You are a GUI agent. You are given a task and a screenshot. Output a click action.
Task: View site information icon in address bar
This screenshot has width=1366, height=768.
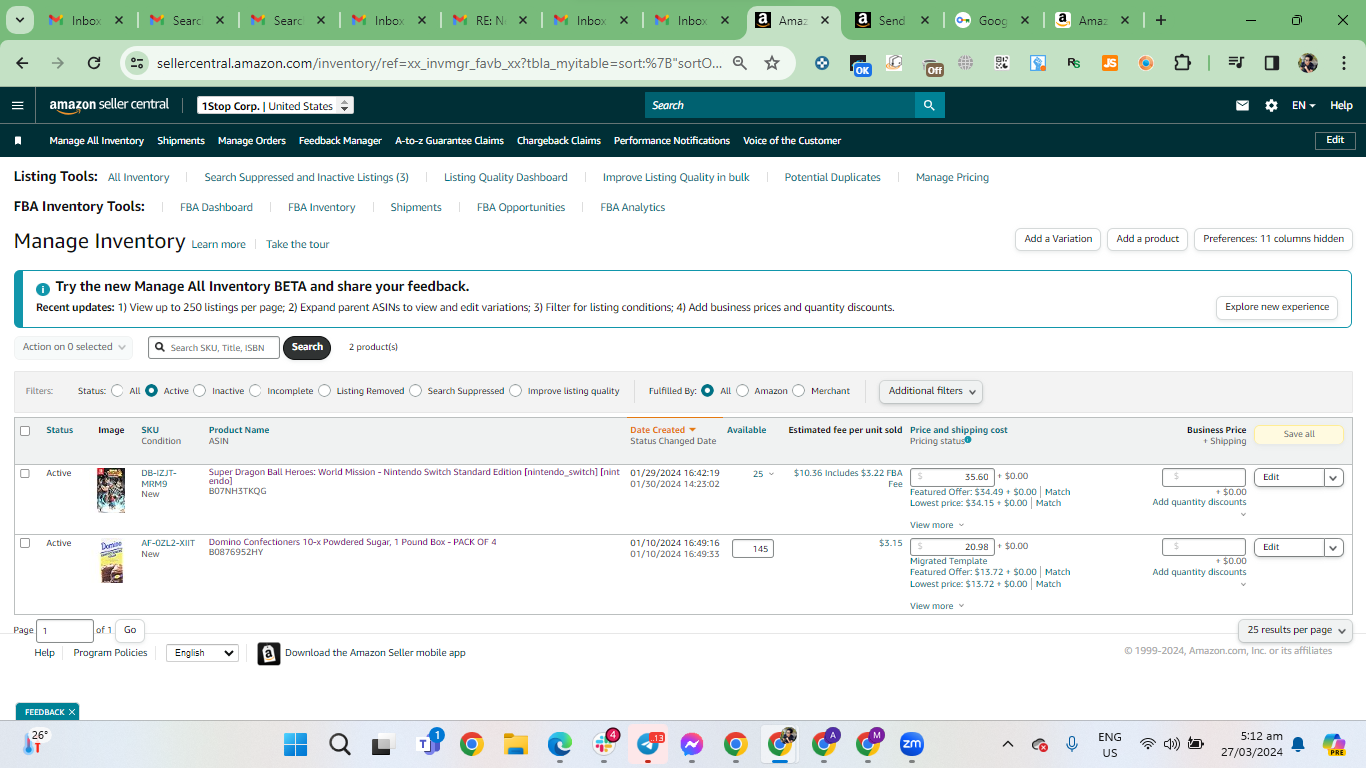click(x=137, y=63)
